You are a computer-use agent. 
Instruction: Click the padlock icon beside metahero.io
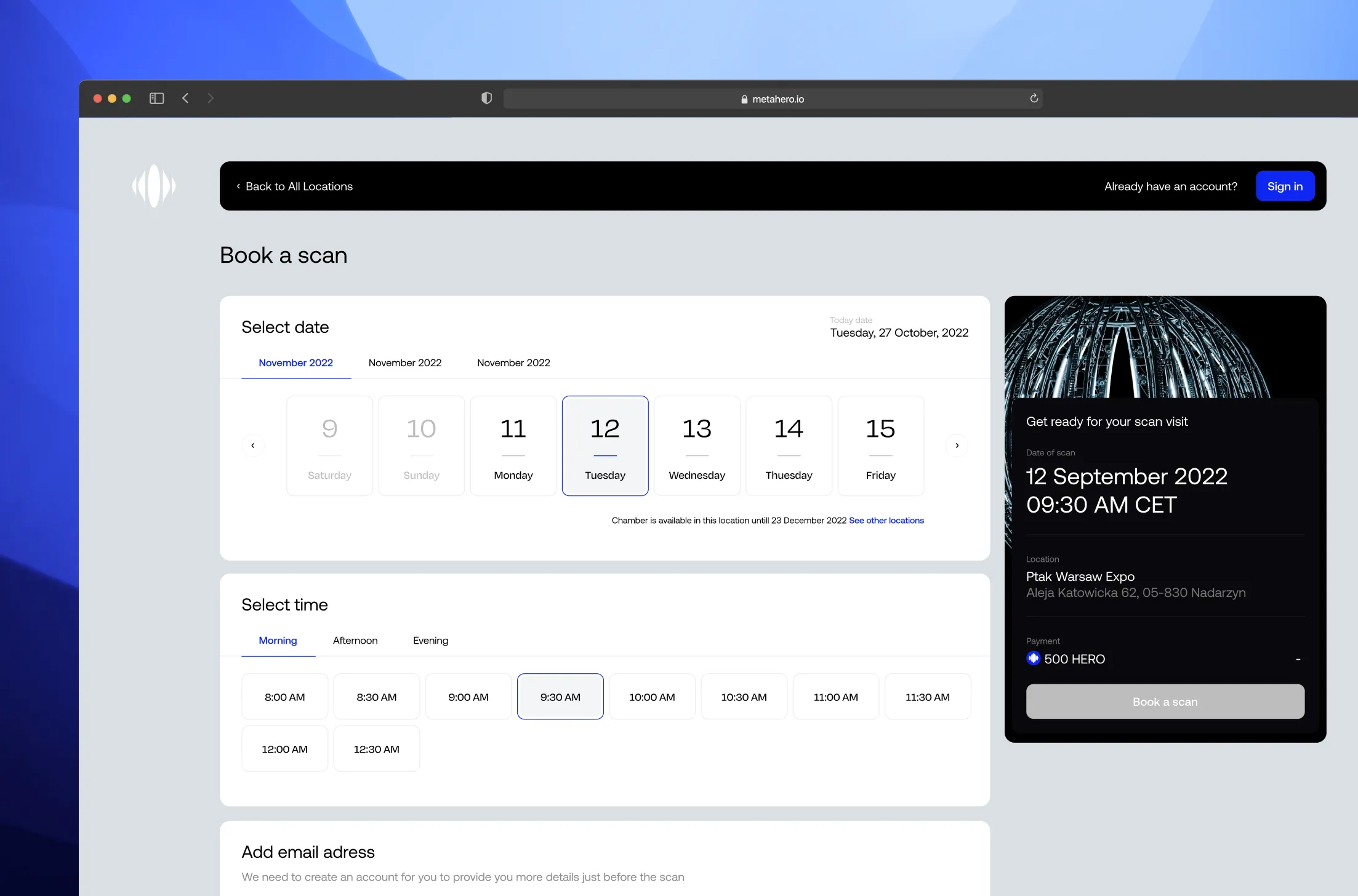[744, 99]
